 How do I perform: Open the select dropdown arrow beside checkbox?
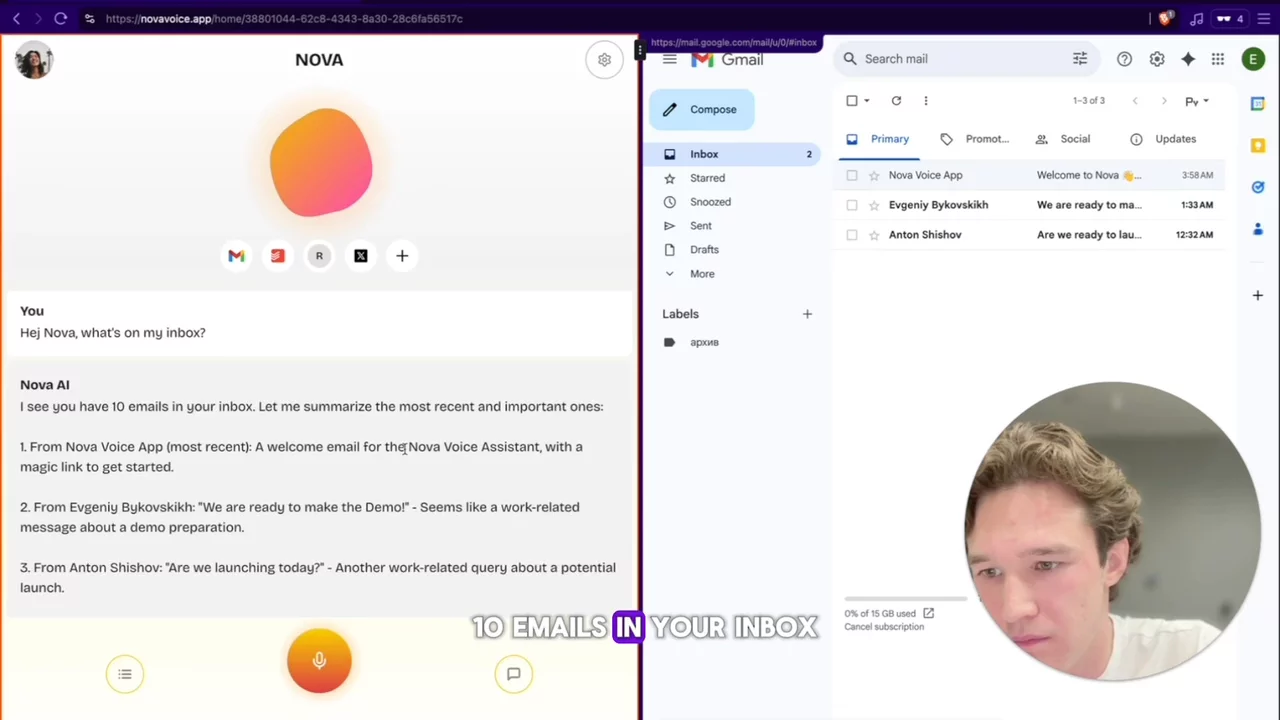coord(867,101)
